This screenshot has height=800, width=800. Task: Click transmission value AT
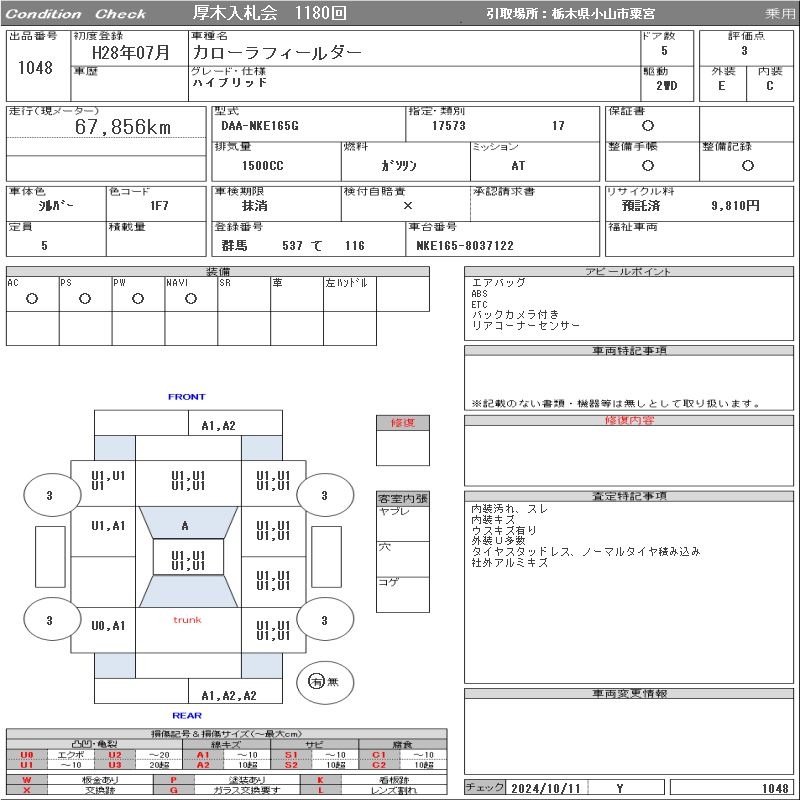pos(518,165)
